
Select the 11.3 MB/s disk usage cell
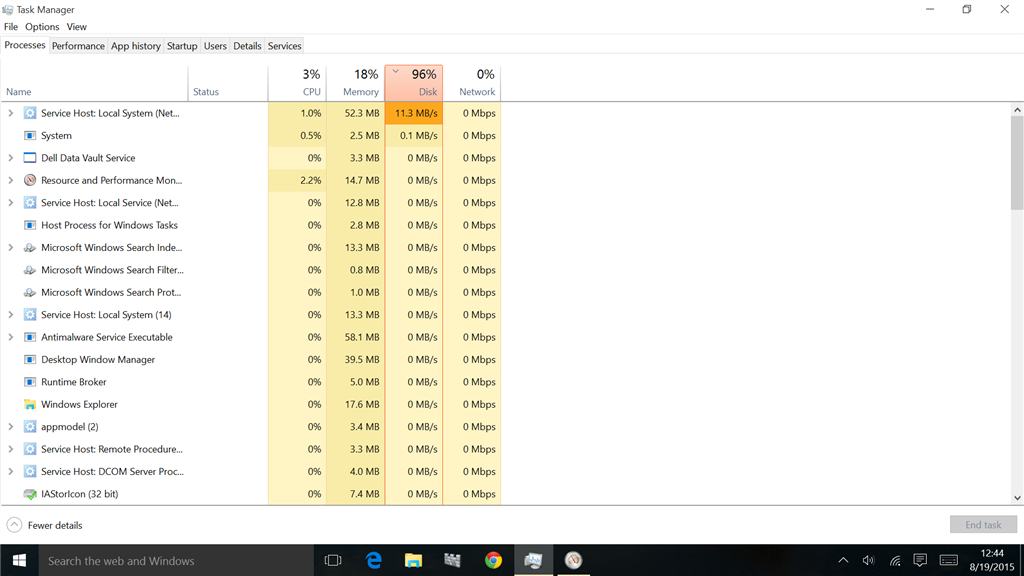tap(414, 113)
